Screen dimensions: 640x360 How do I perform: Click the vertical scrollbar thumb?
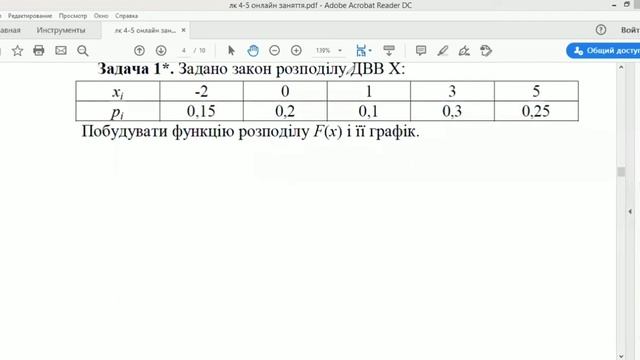click(x=621, y=171)
